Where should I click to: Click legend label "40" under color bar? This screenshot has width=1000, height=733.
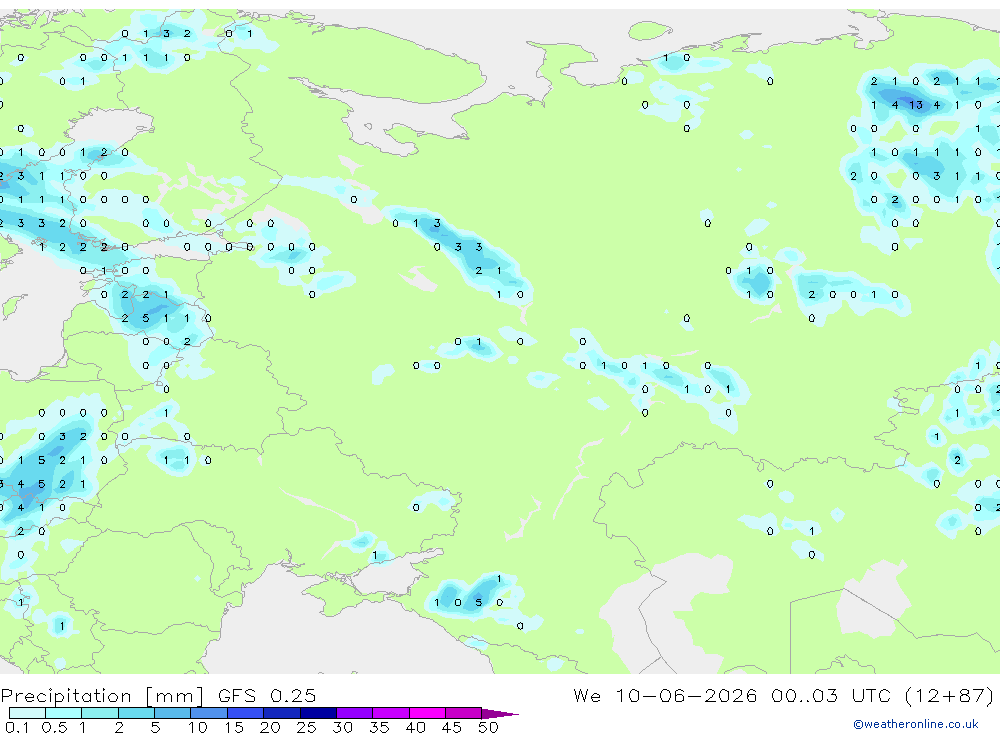pos(415,727)
